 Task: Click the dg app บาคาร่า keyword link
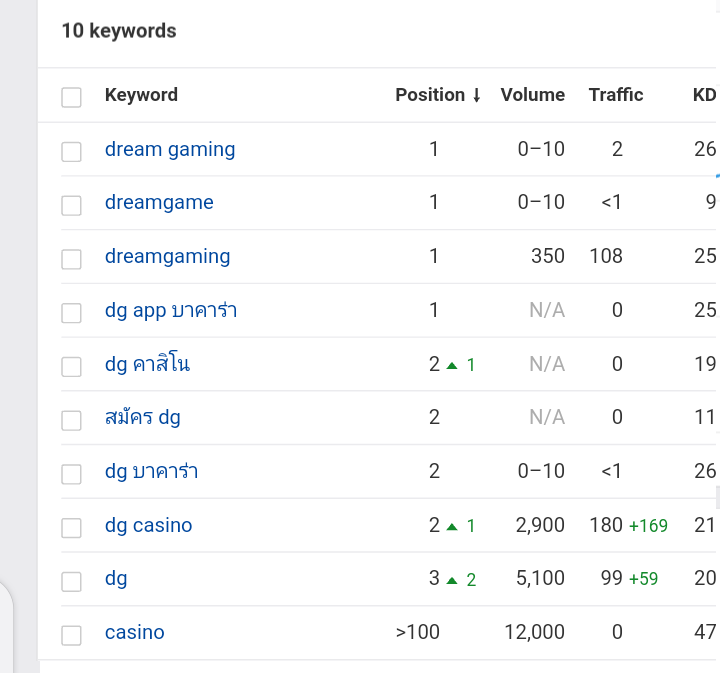coord(171,310)
